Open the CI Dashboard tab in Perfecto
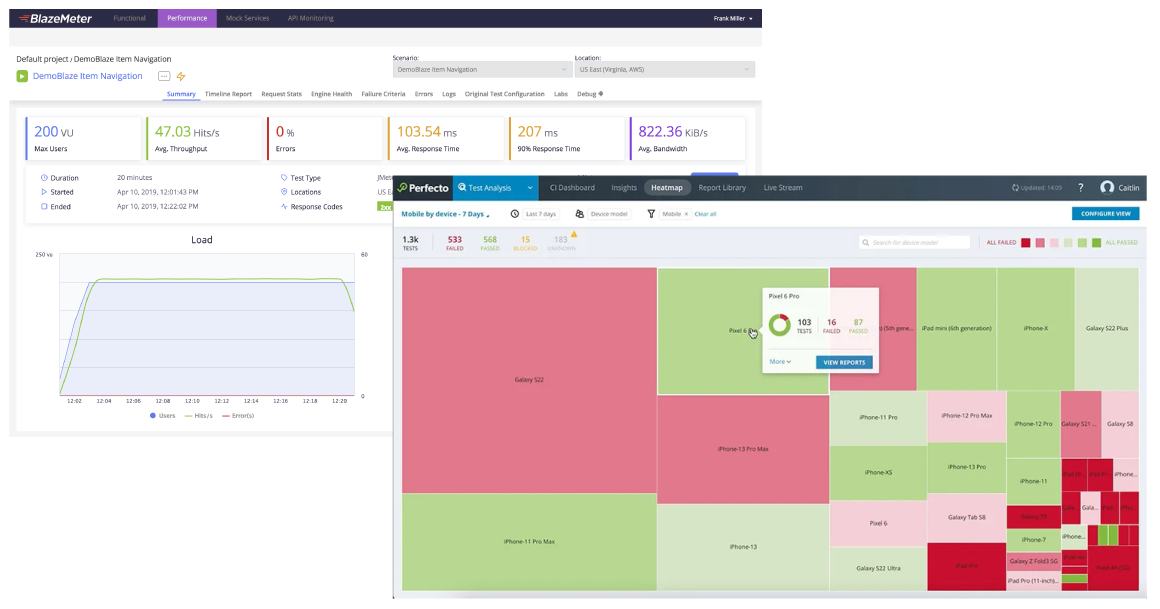The width and height of the screenshot is (1160, 609). (x=572, y=188)
